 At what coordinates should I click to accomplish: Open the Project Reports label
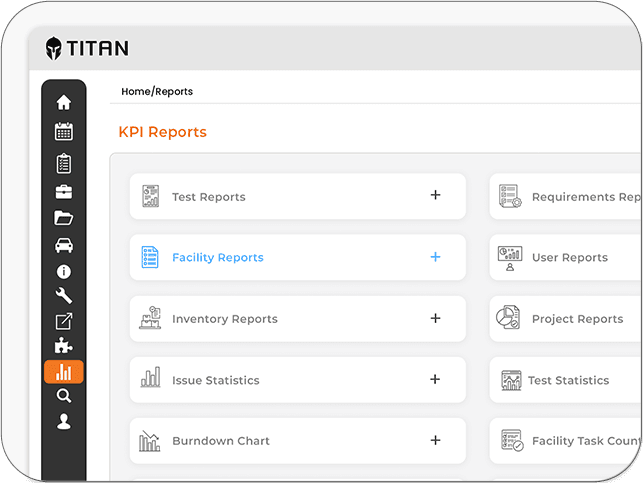click(577, 319)
